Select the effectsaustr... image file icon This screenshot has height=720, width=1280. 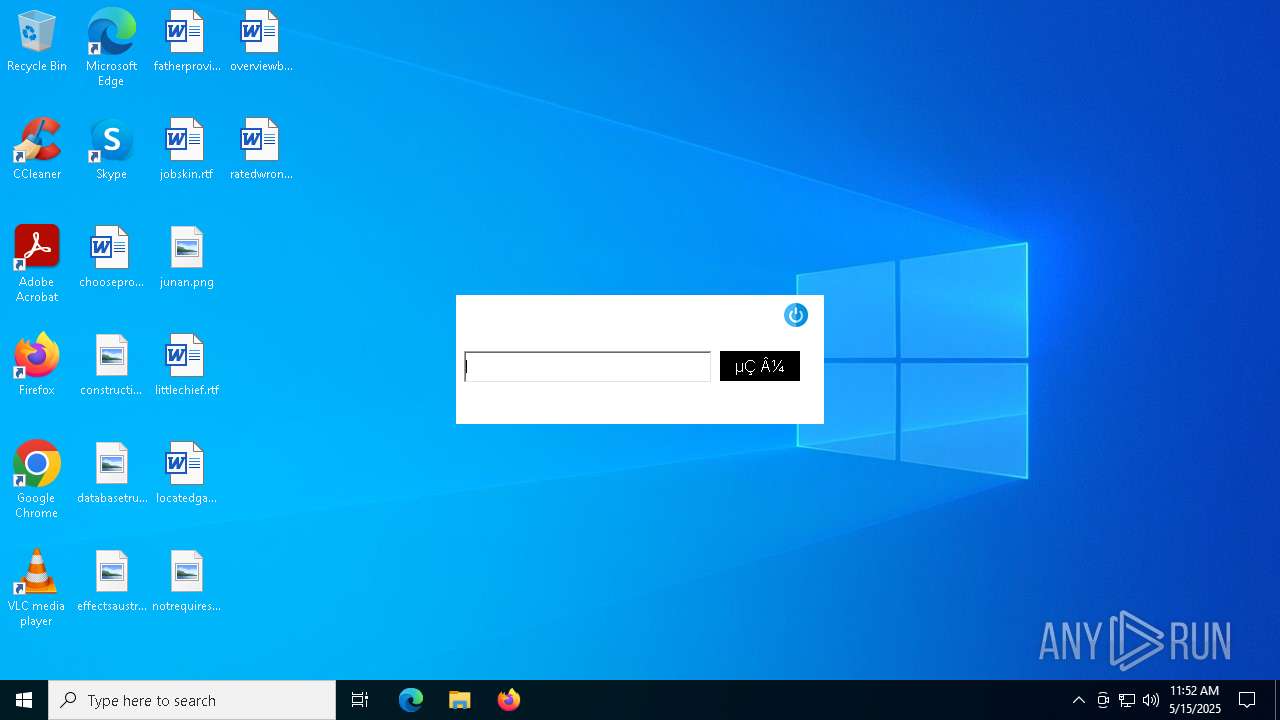(x=111, y=582)
